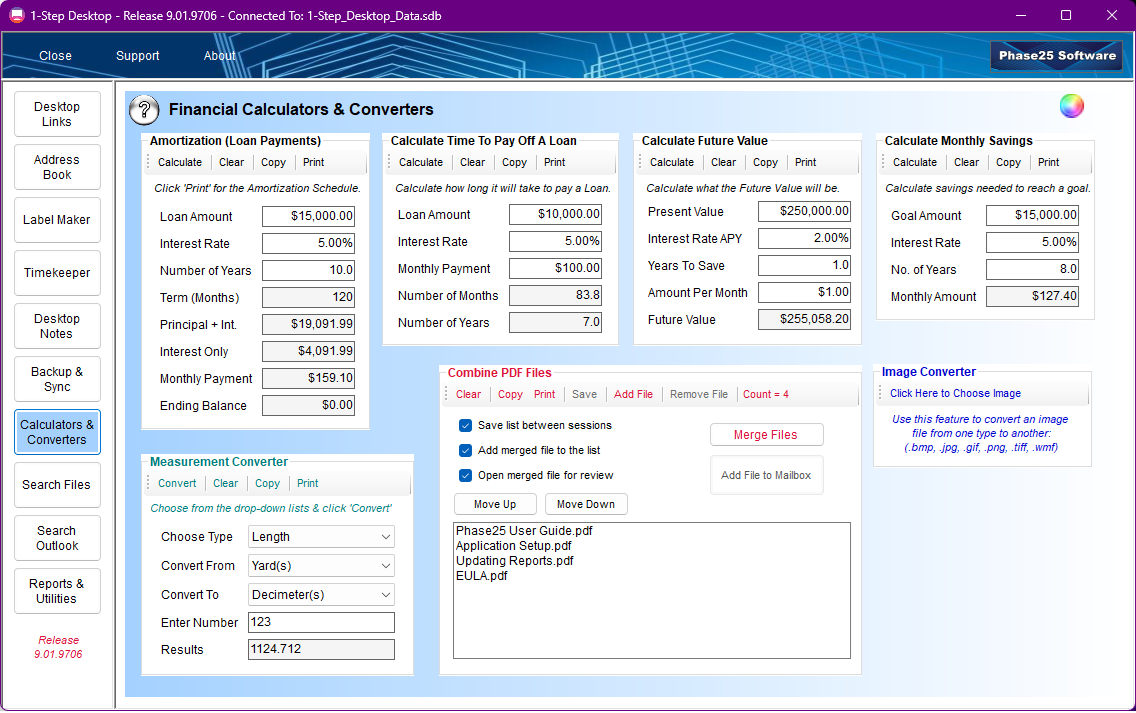Open the About menu
The height and width of the screenshot is (713, 1136).
(219, 56)
